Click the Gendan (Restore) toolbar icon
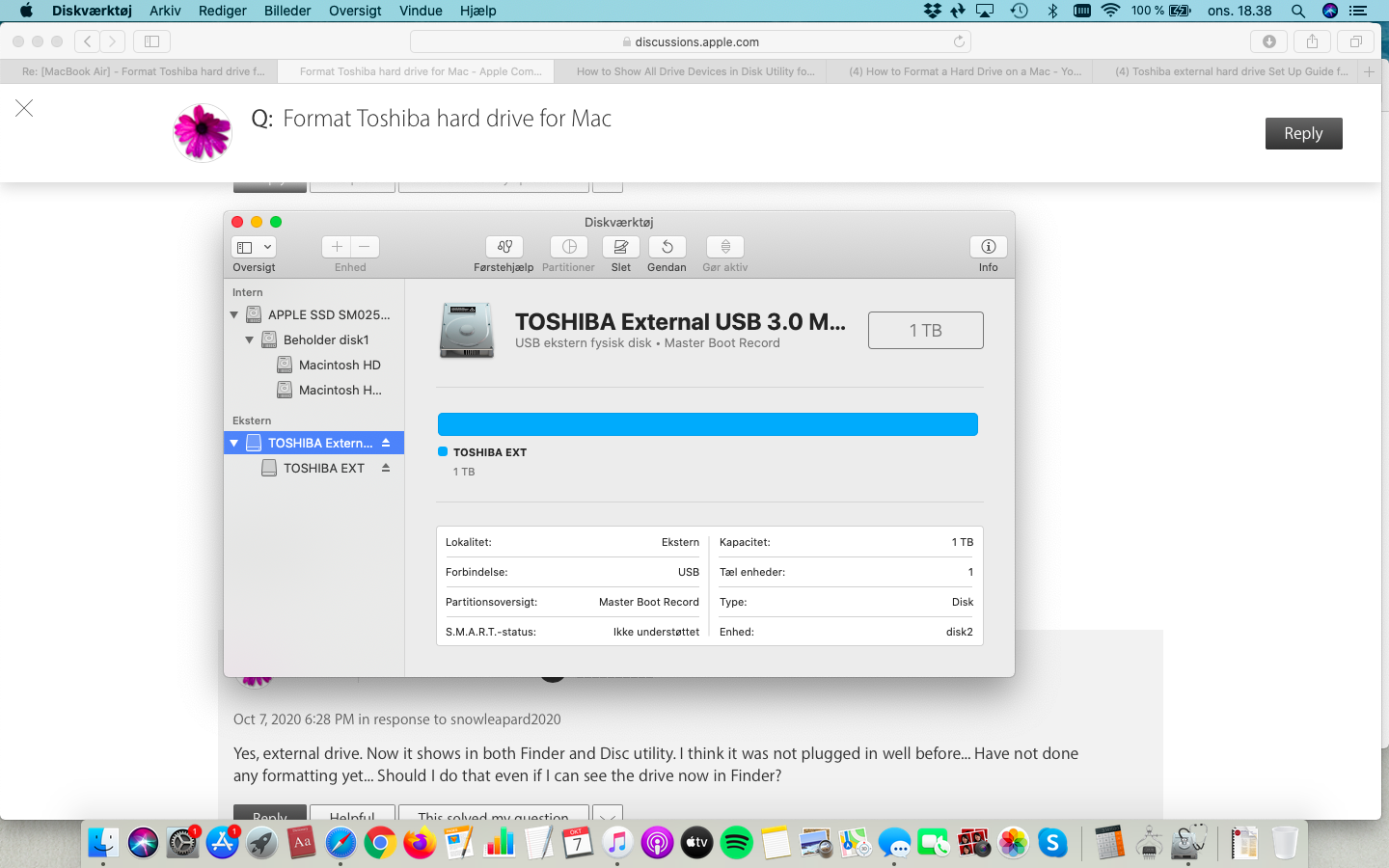Screen dimensions: 1389x868 (x=667, y=247)
